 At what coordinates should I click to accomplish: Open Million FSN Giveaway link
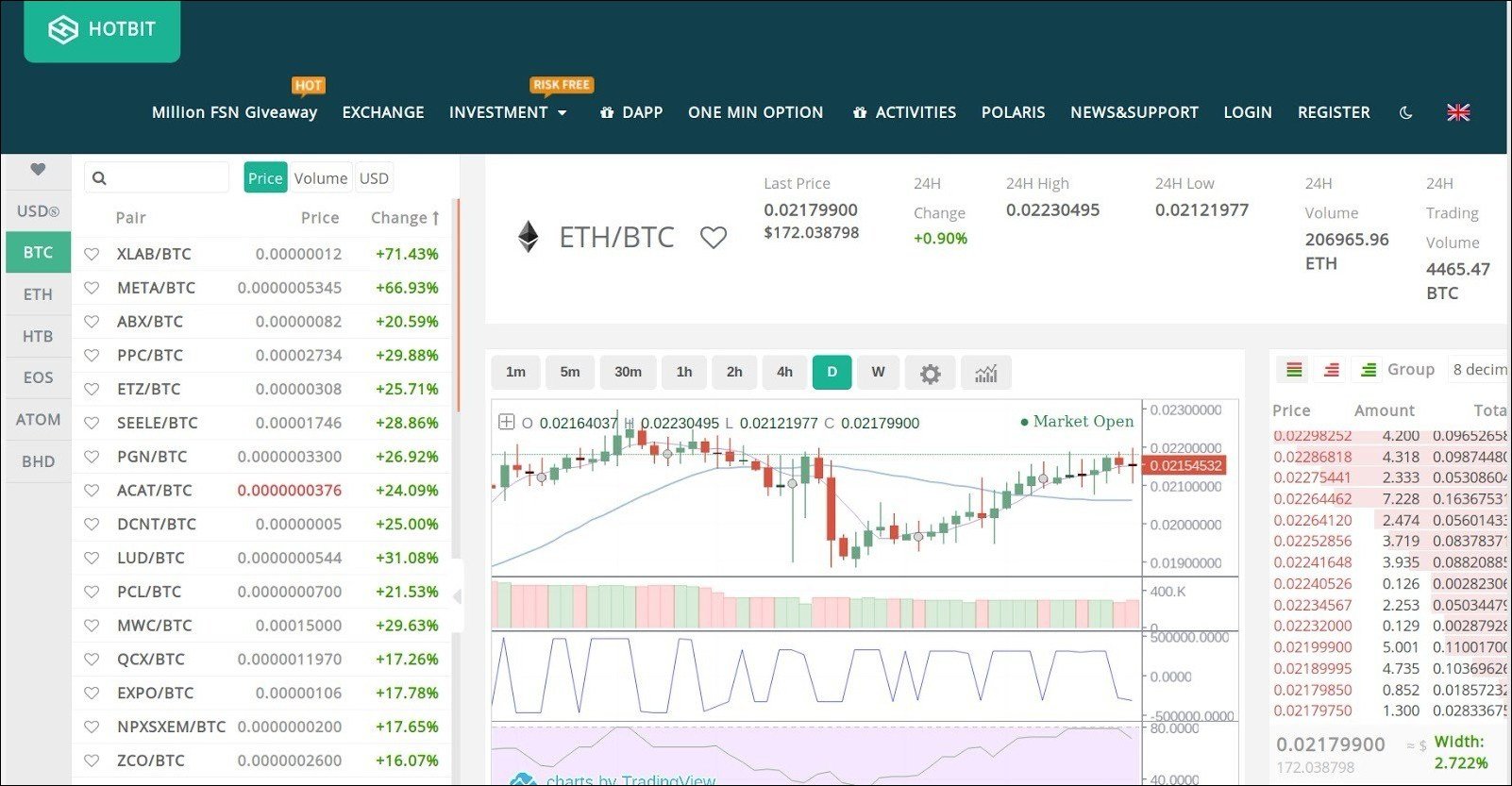click(235, 112)
